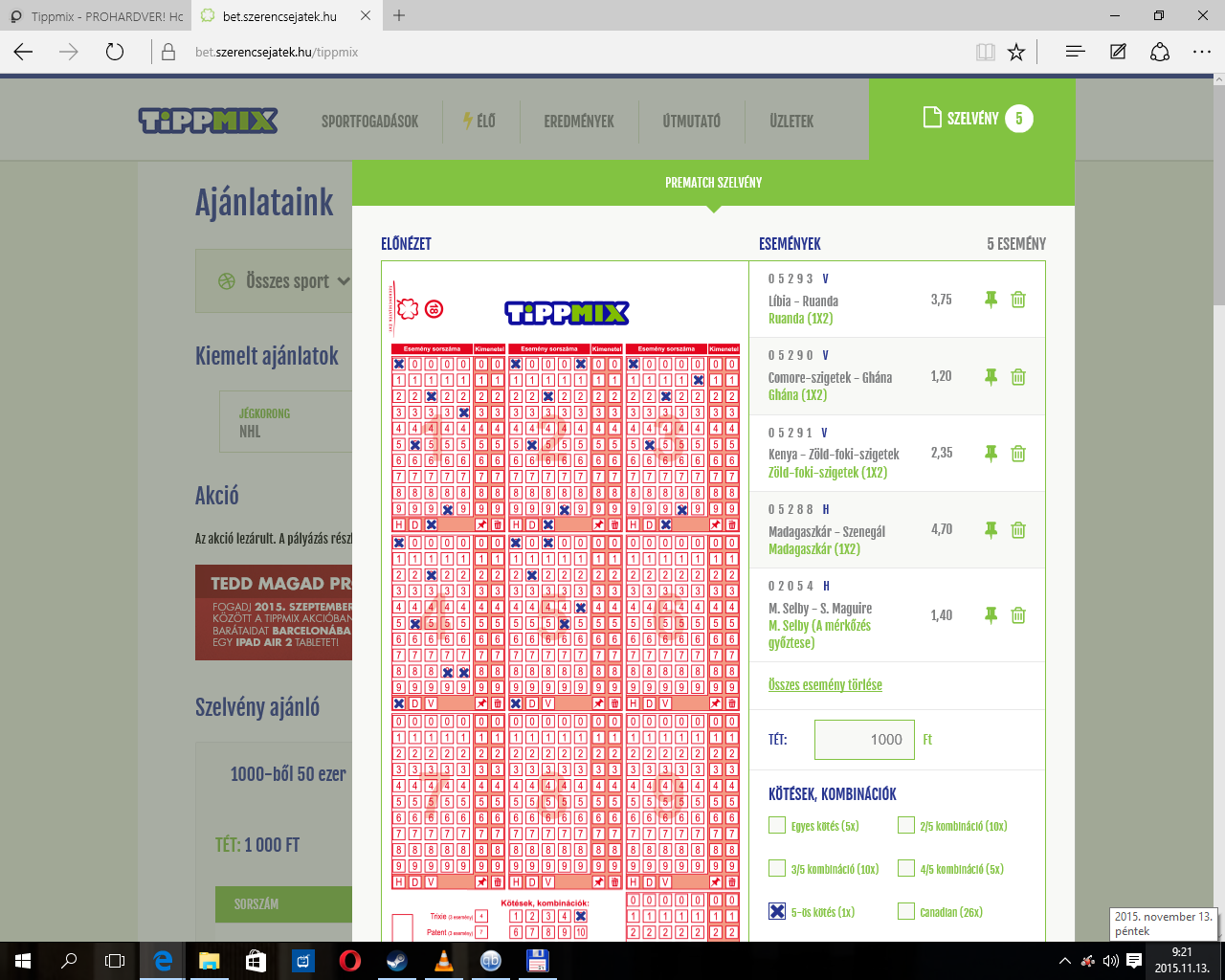The width and height of the screenshot is (1225, 980).
Task: Pin the Madagaszkár - Szenegál event
Action: click(991, 529)
